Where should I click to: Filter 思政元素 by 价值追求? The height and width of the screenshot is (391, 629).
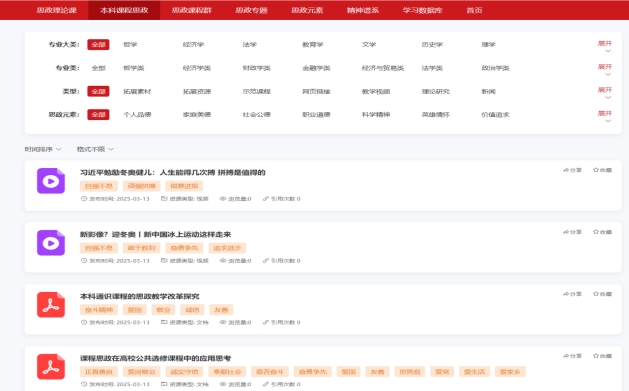(495, 115)
